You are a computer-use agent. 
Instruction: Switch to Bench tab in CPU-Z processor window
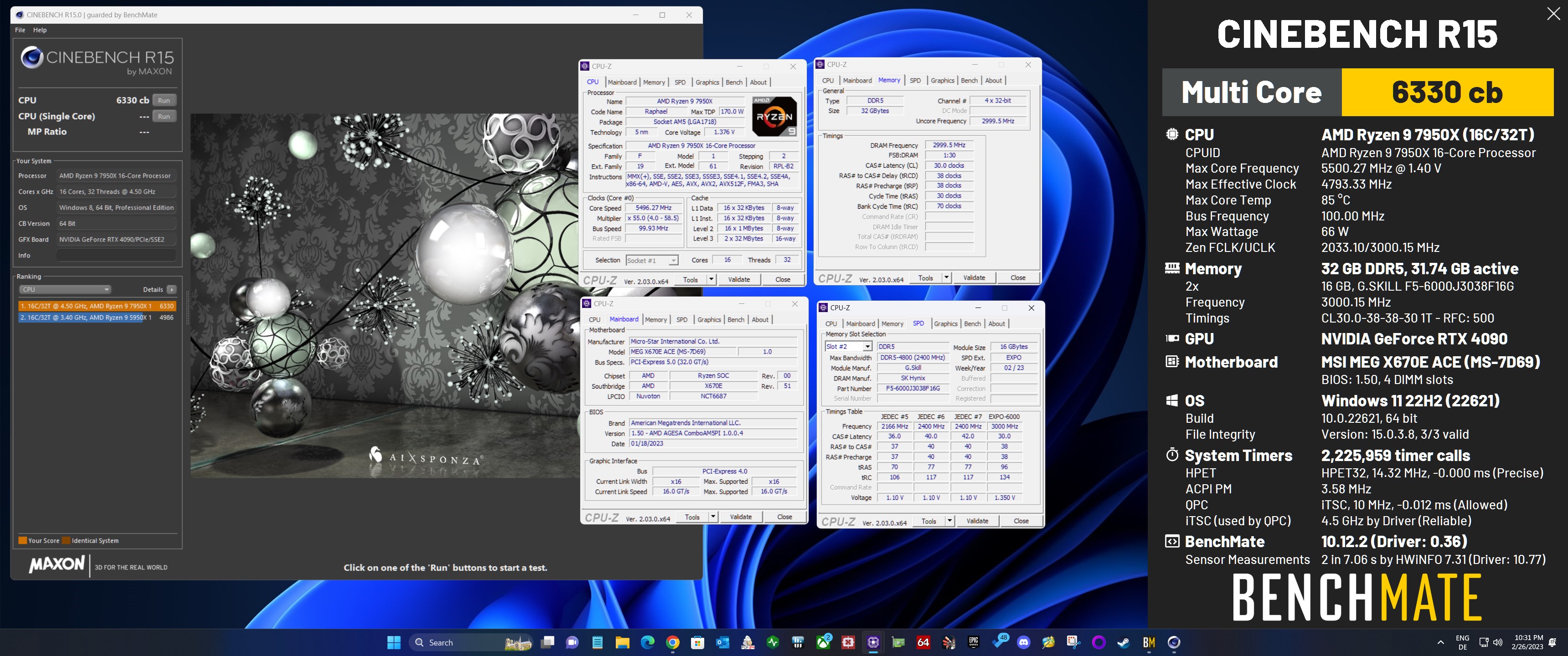734,82
